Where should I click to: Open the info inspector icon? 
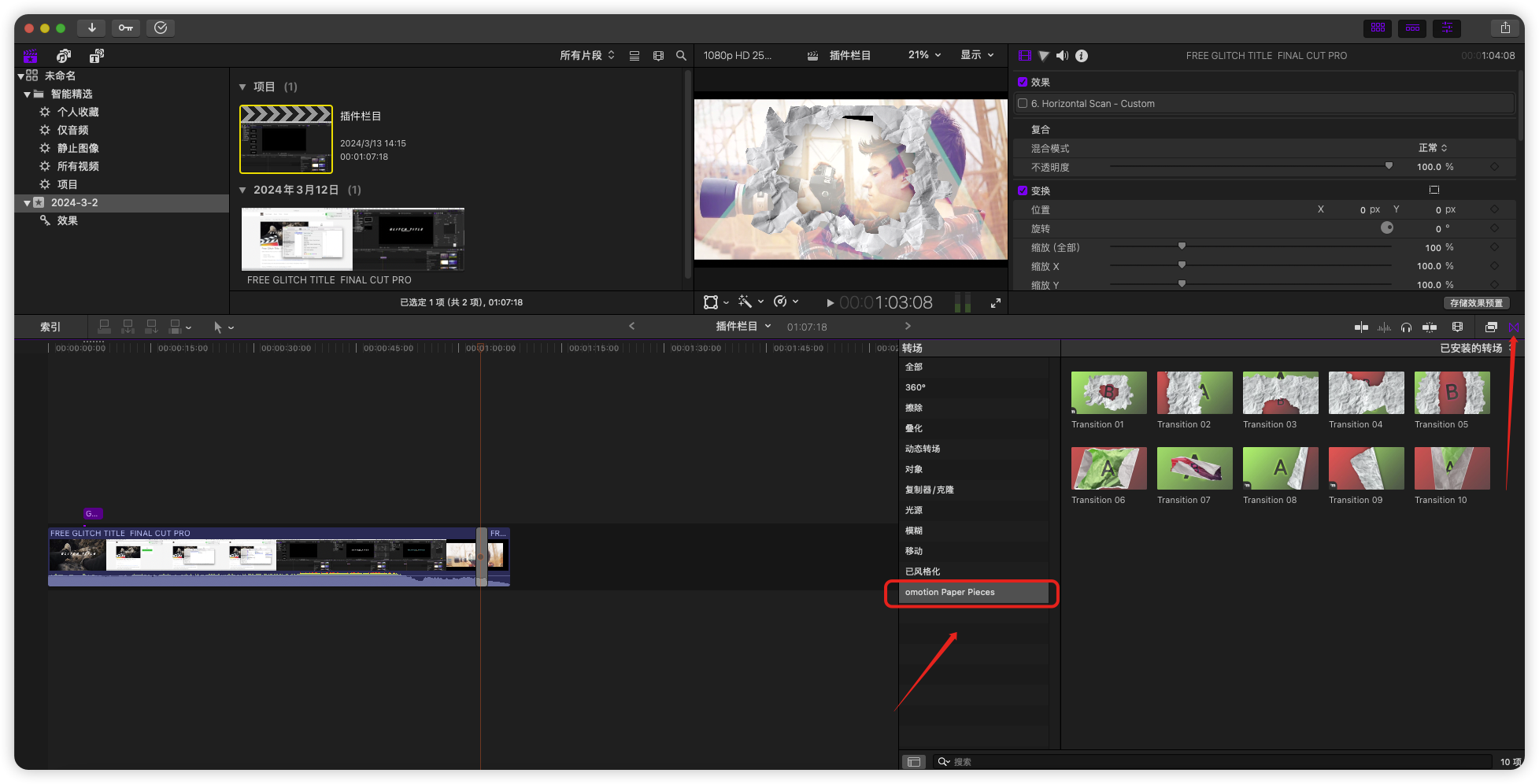1082,56
